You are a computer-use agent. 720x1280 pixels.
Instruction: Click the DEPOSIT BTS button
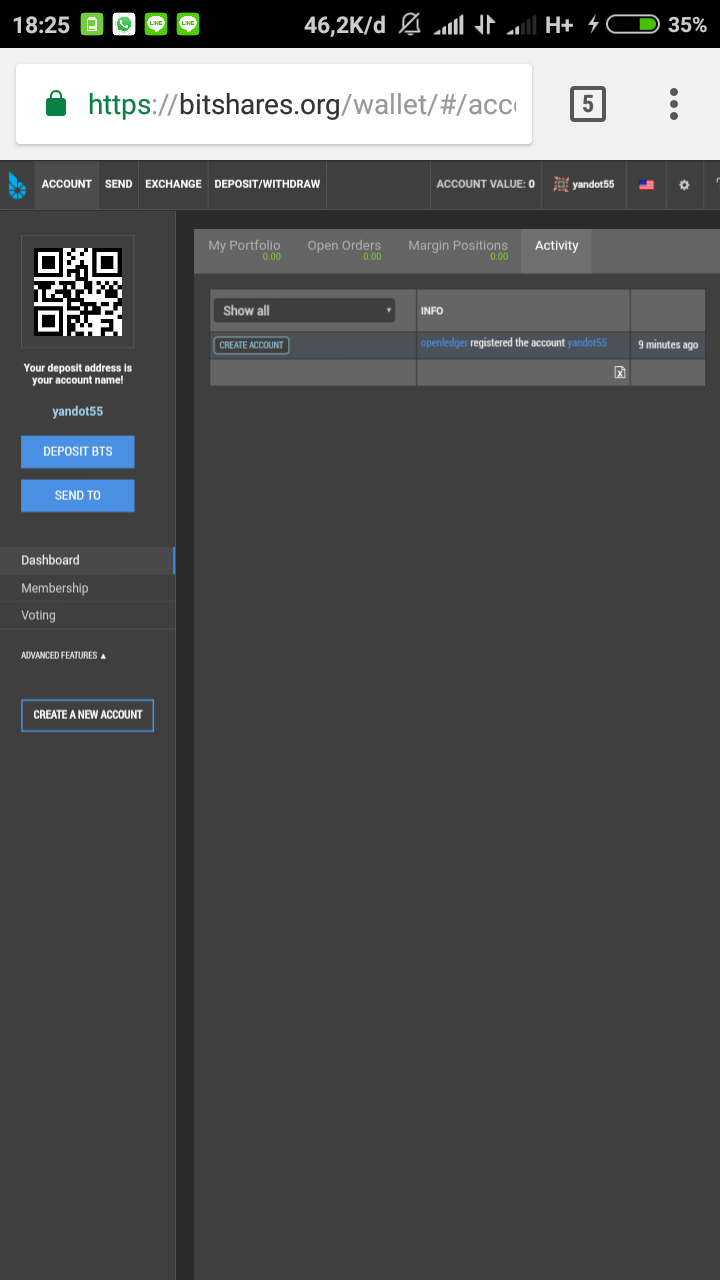click(78, 452)
